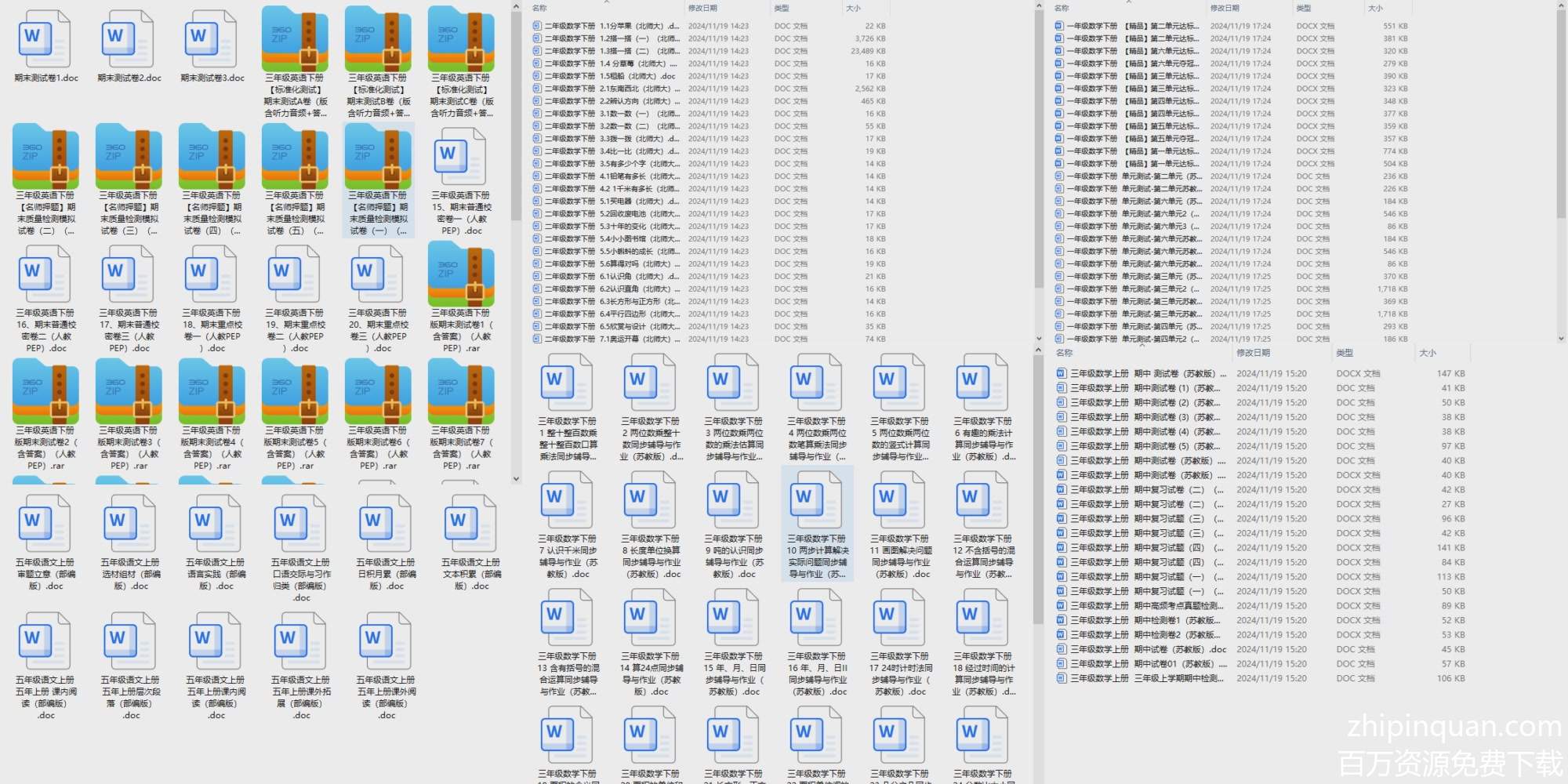Select the 10 两步计算解决实际问题 document icon
The image size is (1568, 784).
(816, 500)
